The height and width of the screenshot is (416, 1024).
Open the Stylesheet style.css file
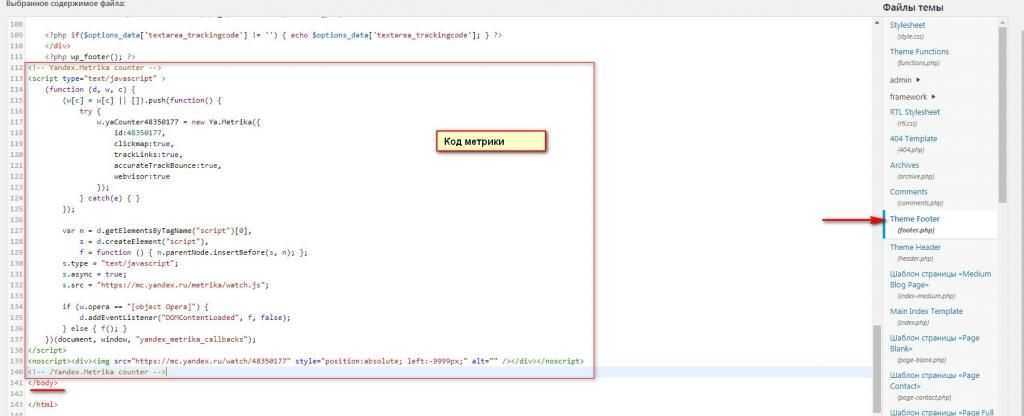tap(907, 24)
